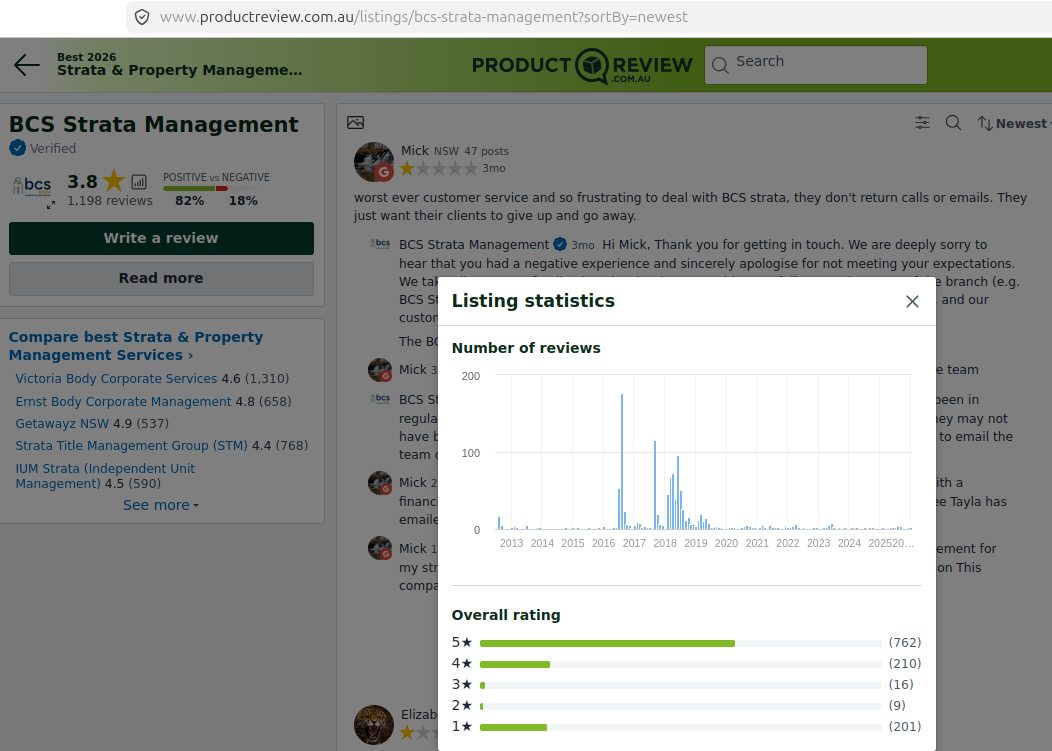Click the back arrow in the header
The image size is (1052, 751).
(27, 65)
